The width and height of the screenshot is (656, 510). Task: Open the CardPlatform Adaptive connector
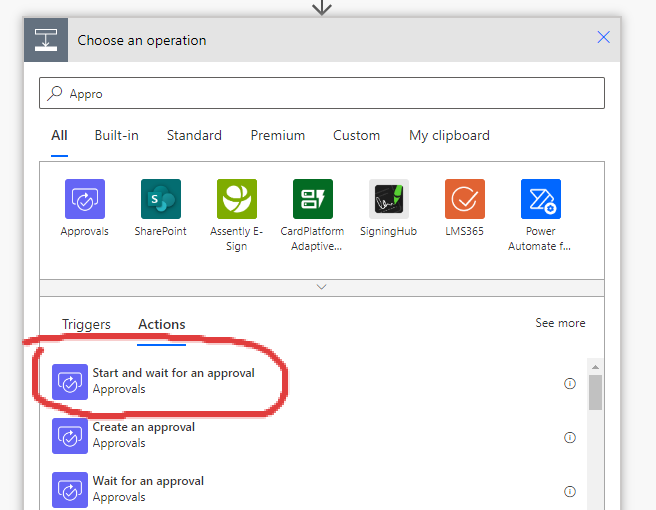point(313,199)
